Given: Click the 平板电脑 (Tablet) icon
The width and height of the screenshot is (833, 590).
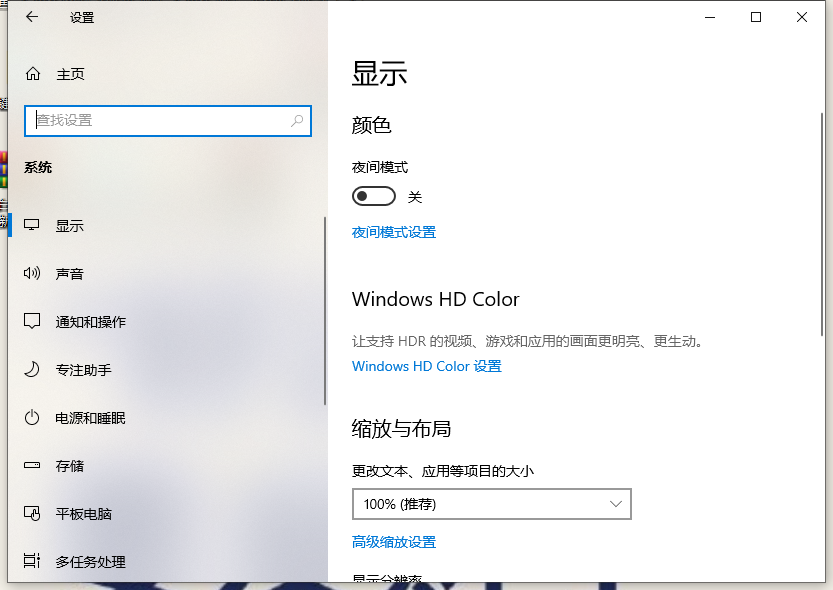Looking at the screenshot, I should (31, 513).
